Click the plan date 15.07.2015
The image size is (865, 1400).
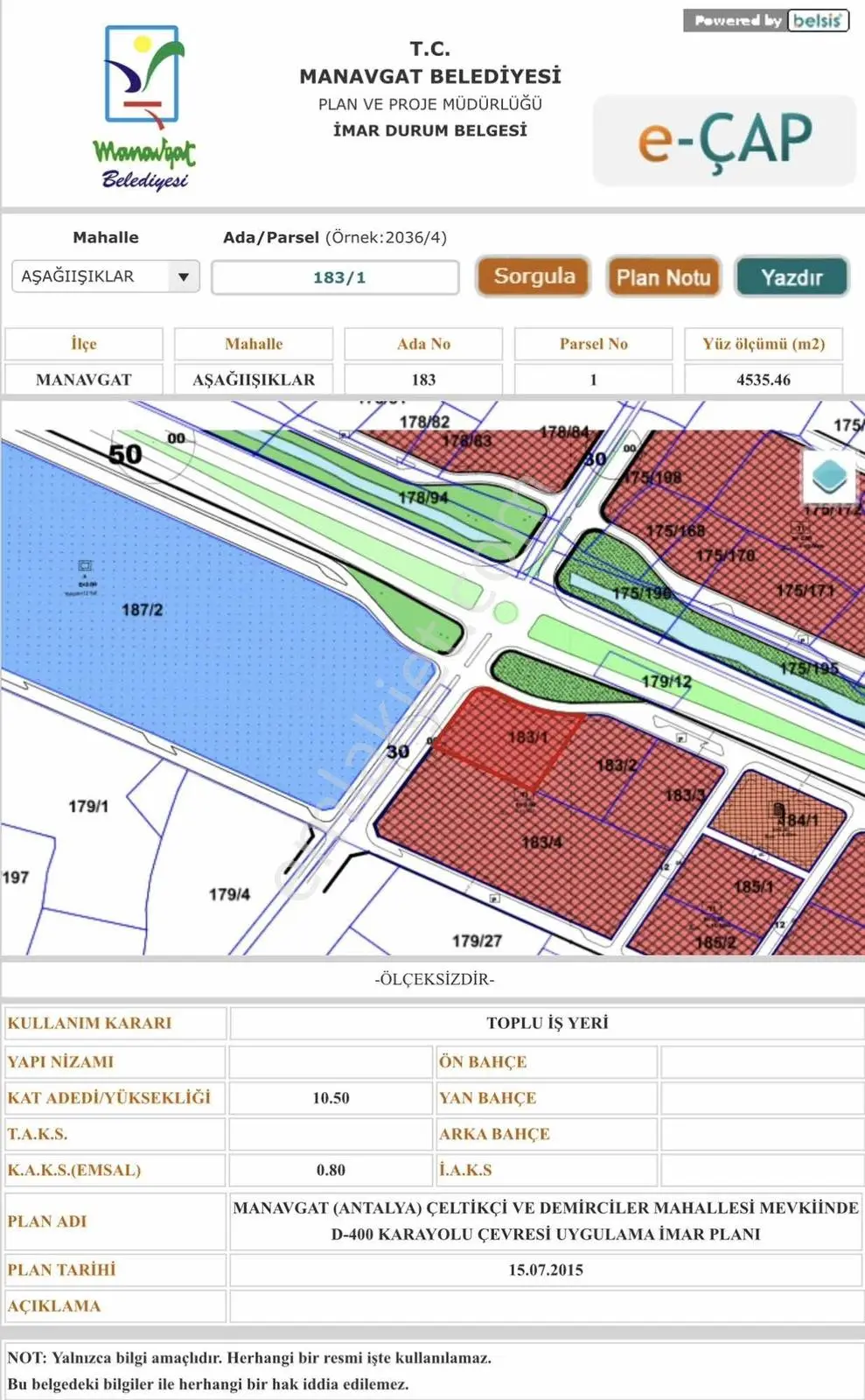[x=546, y=1270]
